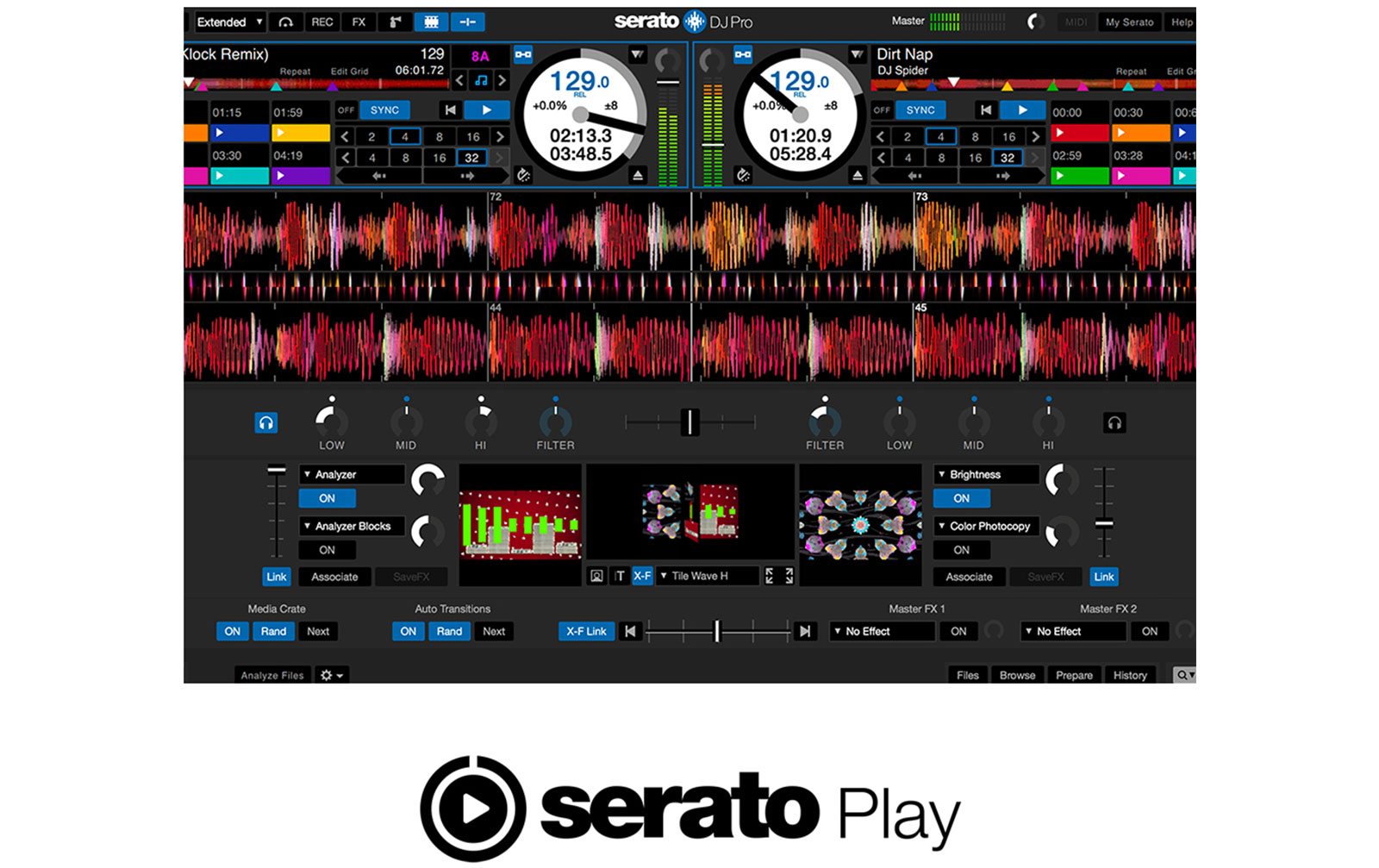
Task: Toggle the video filmstrip panel icon
Action: tap(431, 22)
